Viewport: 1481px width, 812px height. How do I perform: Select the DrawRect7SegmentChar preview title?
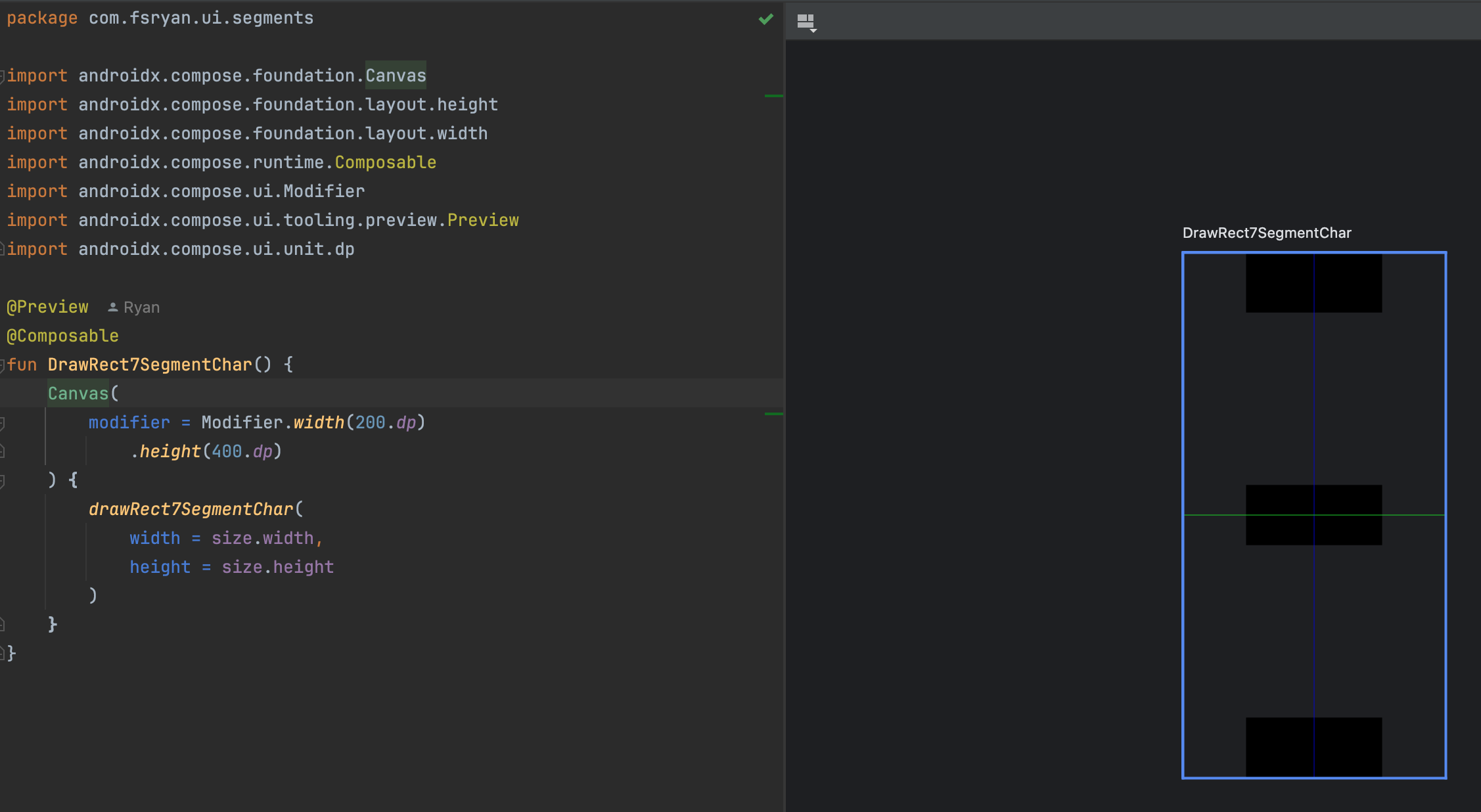click(x=1267, y=233)
